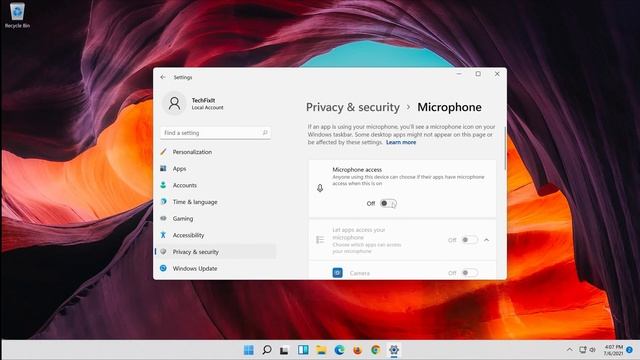Click the Windows Update sidebar icon

click(163, 268)
